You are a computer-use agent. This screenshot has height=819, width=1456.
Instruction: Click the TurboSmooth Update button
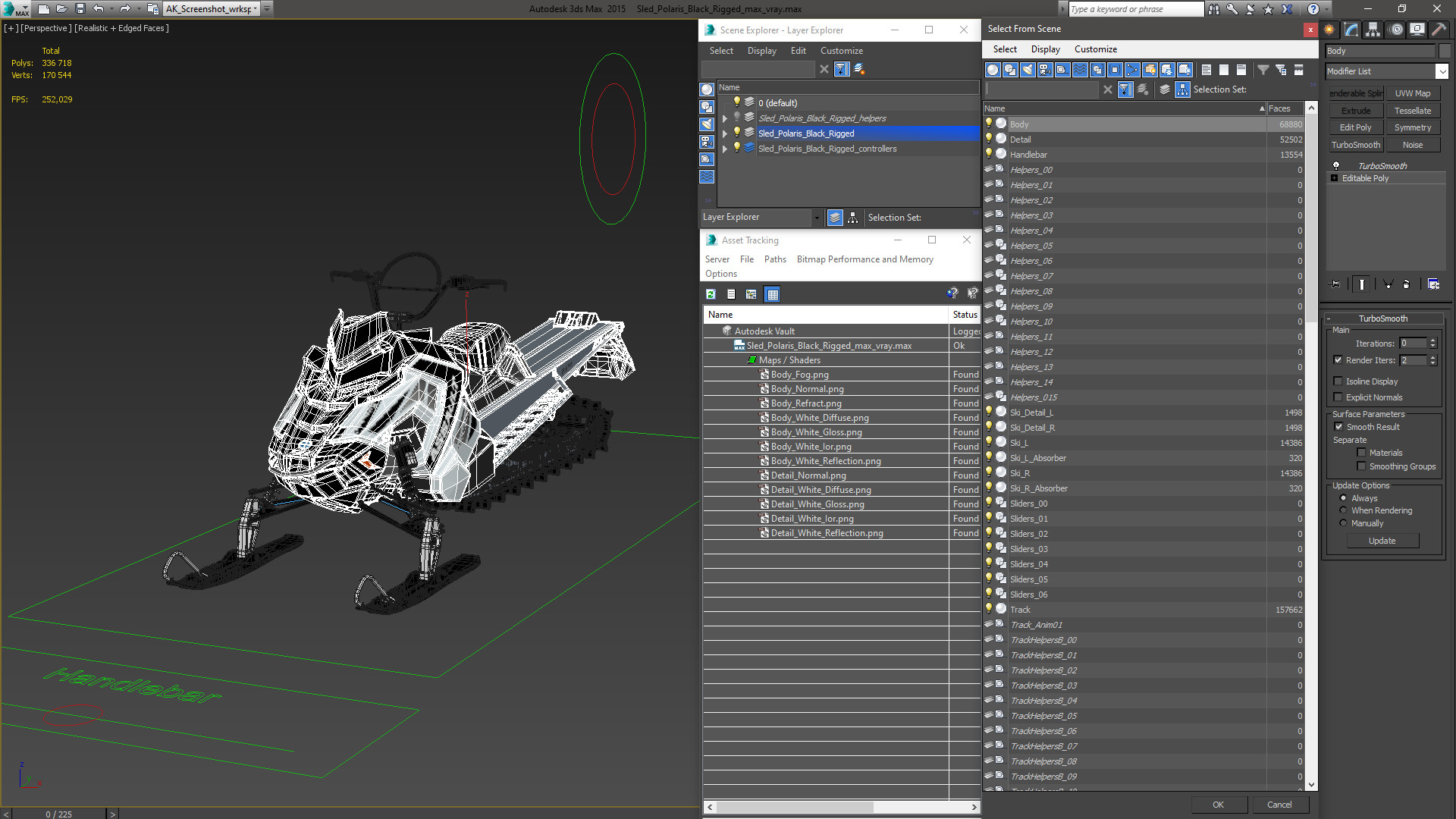(1382, 541)
